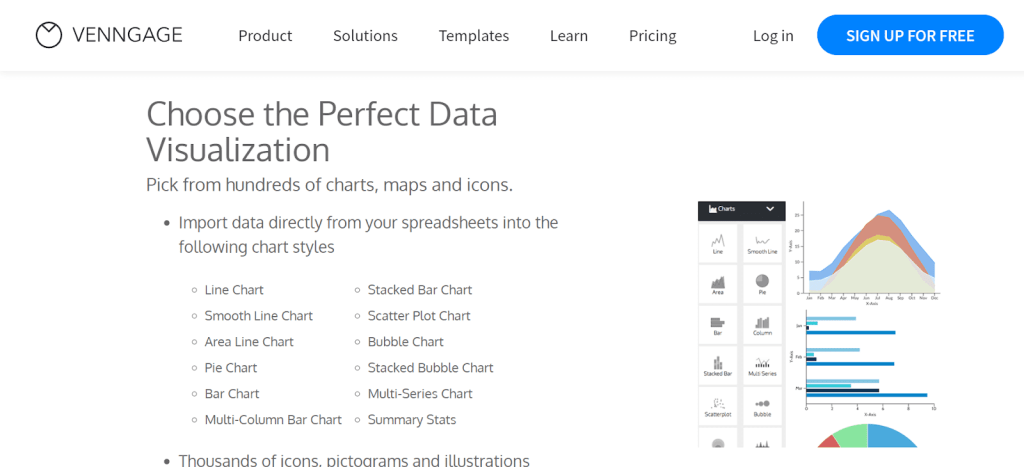Select the Stacked Bar chart icon

click(718, 366)
